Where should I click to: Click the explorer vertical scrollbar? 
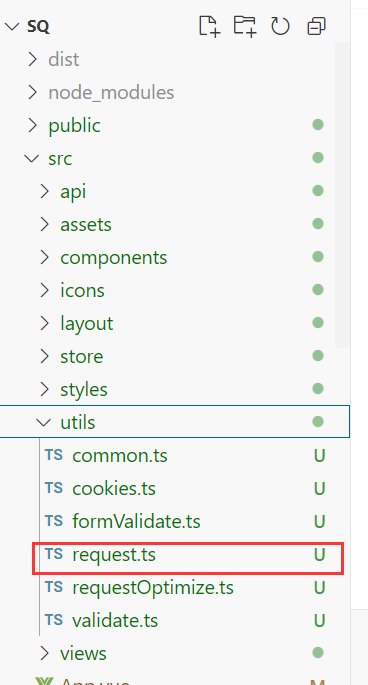tap(342, 195)
